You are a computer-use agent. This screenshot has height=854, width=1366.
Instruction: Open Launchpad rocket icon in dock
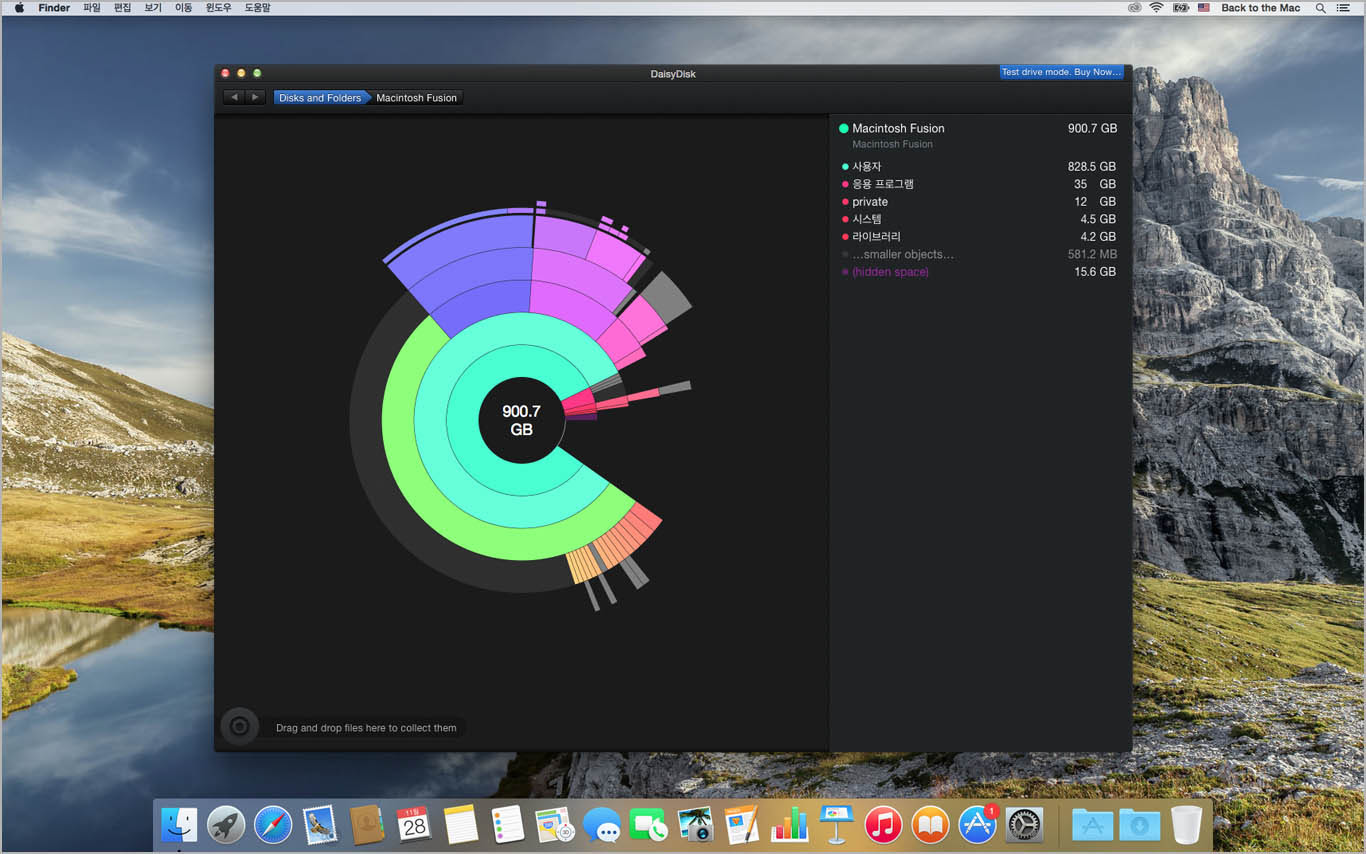[x=226, y=825]
